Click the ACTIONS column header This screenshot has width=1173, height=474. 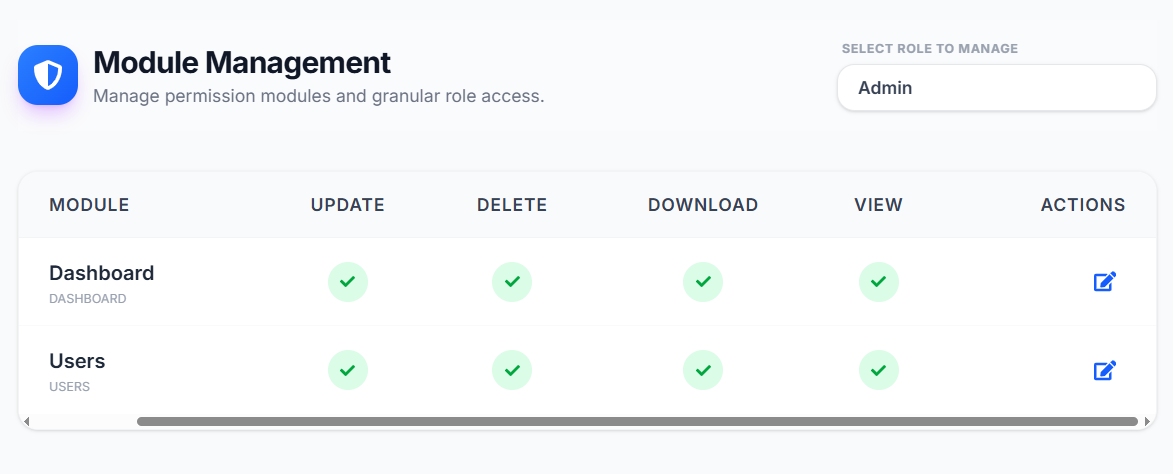[x=1083, y=205]
